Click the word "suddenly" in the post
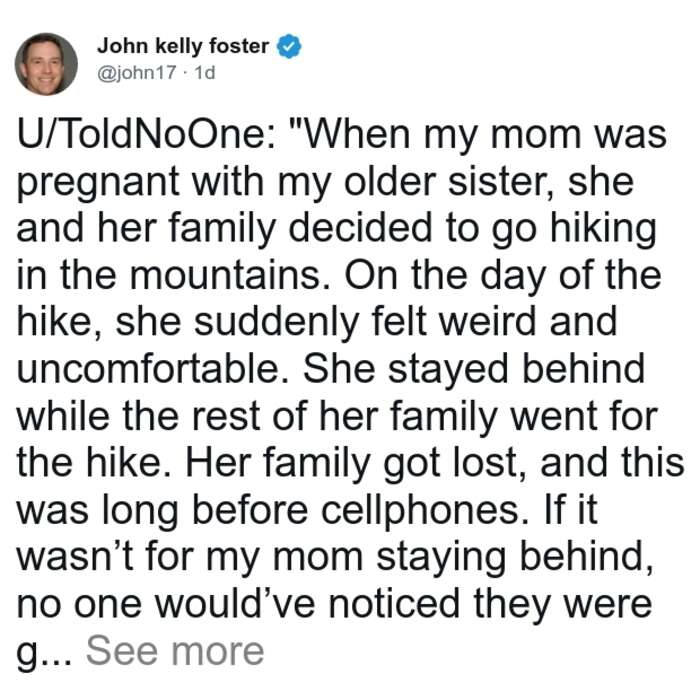Viewport: 700px width, 700px height. coord(276,323)
